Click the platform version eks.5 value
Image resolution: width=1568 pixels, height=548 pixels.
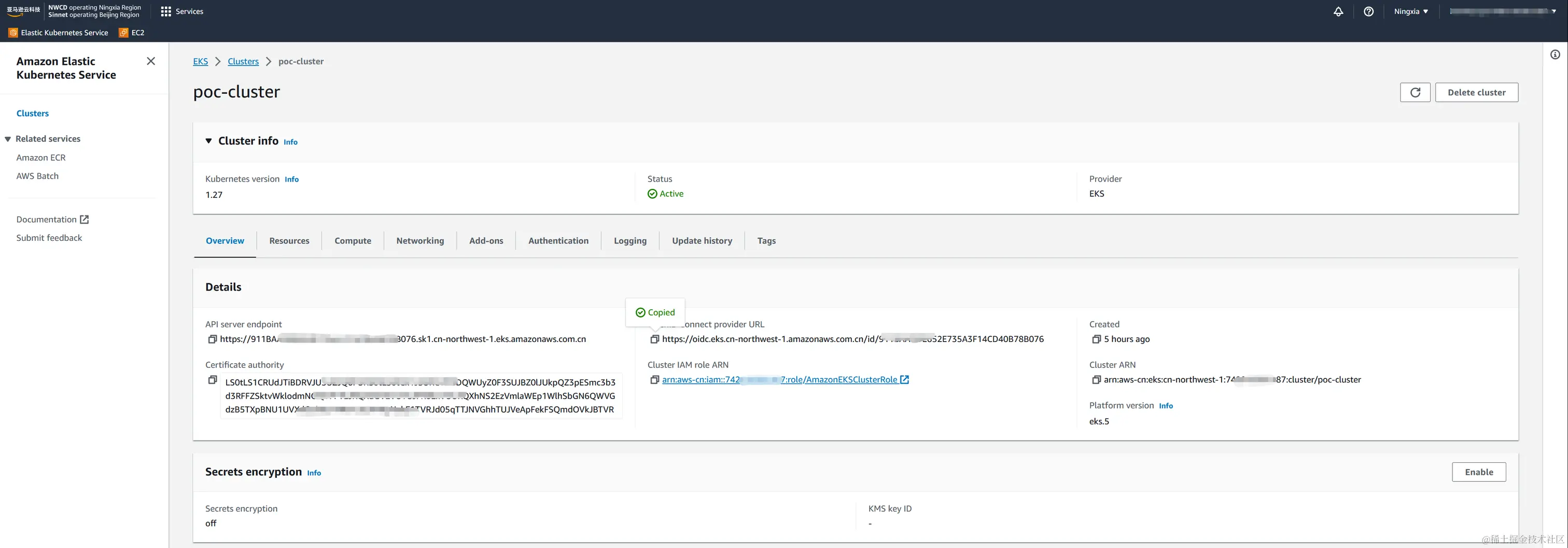pos(1099,421)
